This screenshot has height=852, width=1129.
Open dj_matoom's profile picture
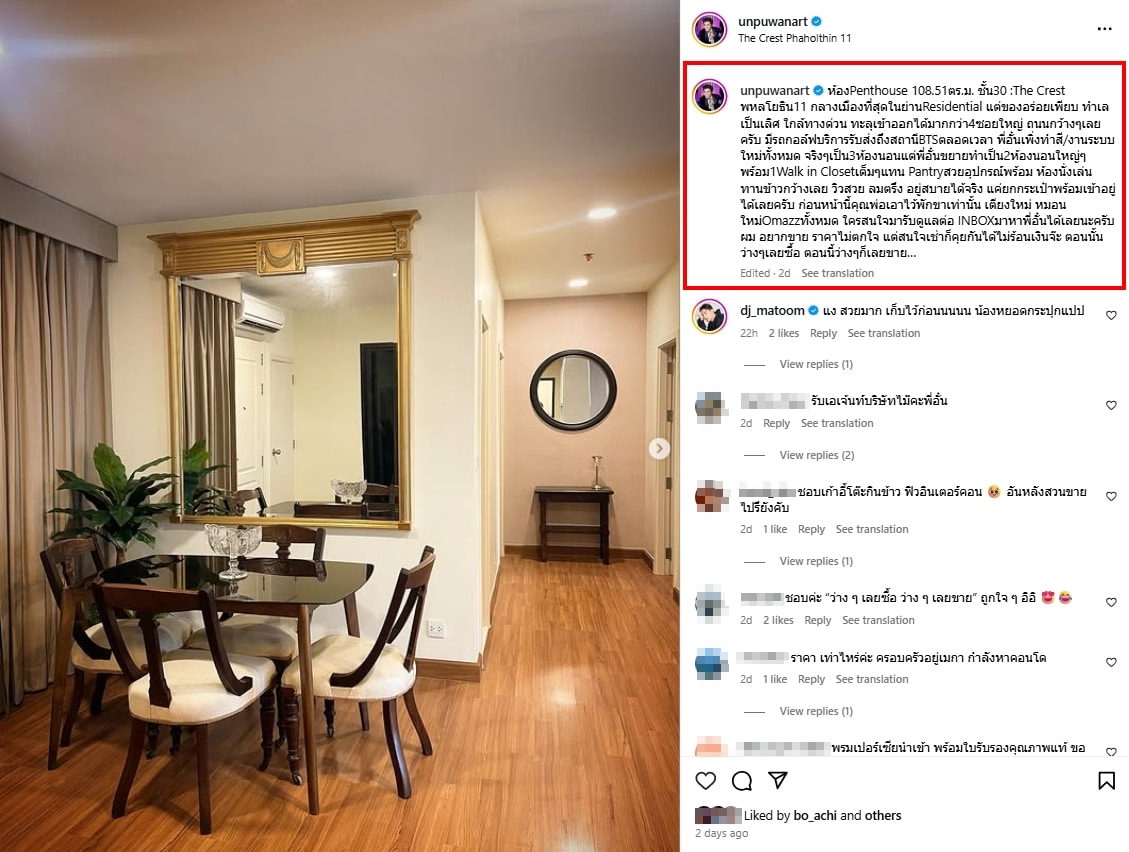point(710,316)
